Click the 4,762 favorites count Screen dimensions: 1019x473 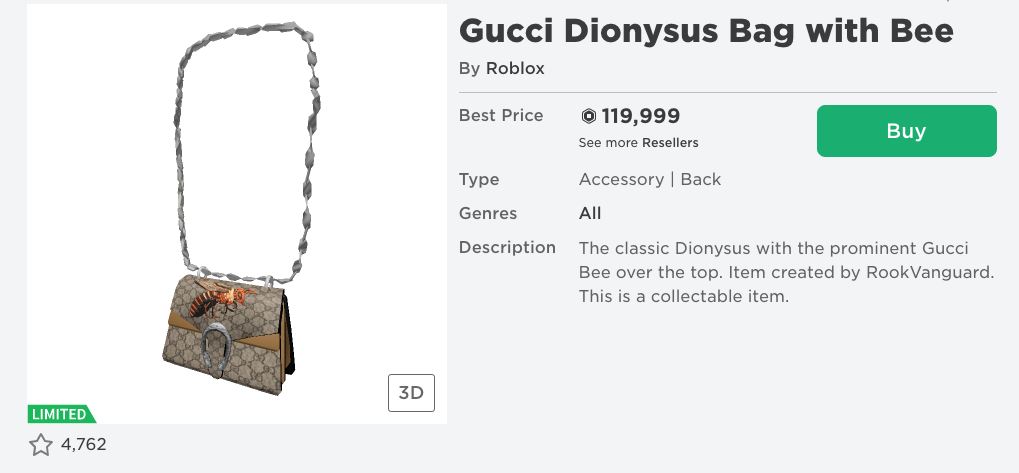click(x=84, y=445)
